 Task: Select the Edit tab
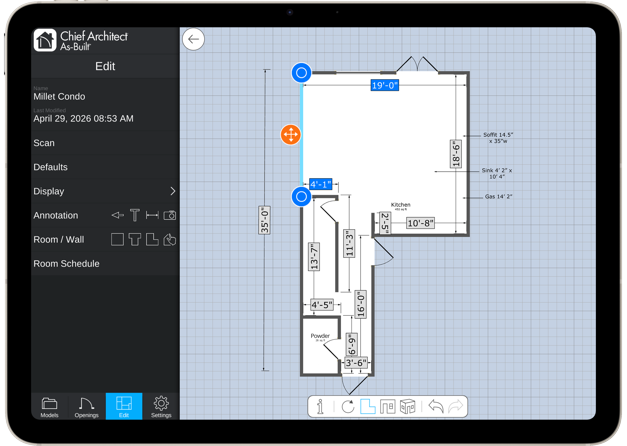coord(124,406)
